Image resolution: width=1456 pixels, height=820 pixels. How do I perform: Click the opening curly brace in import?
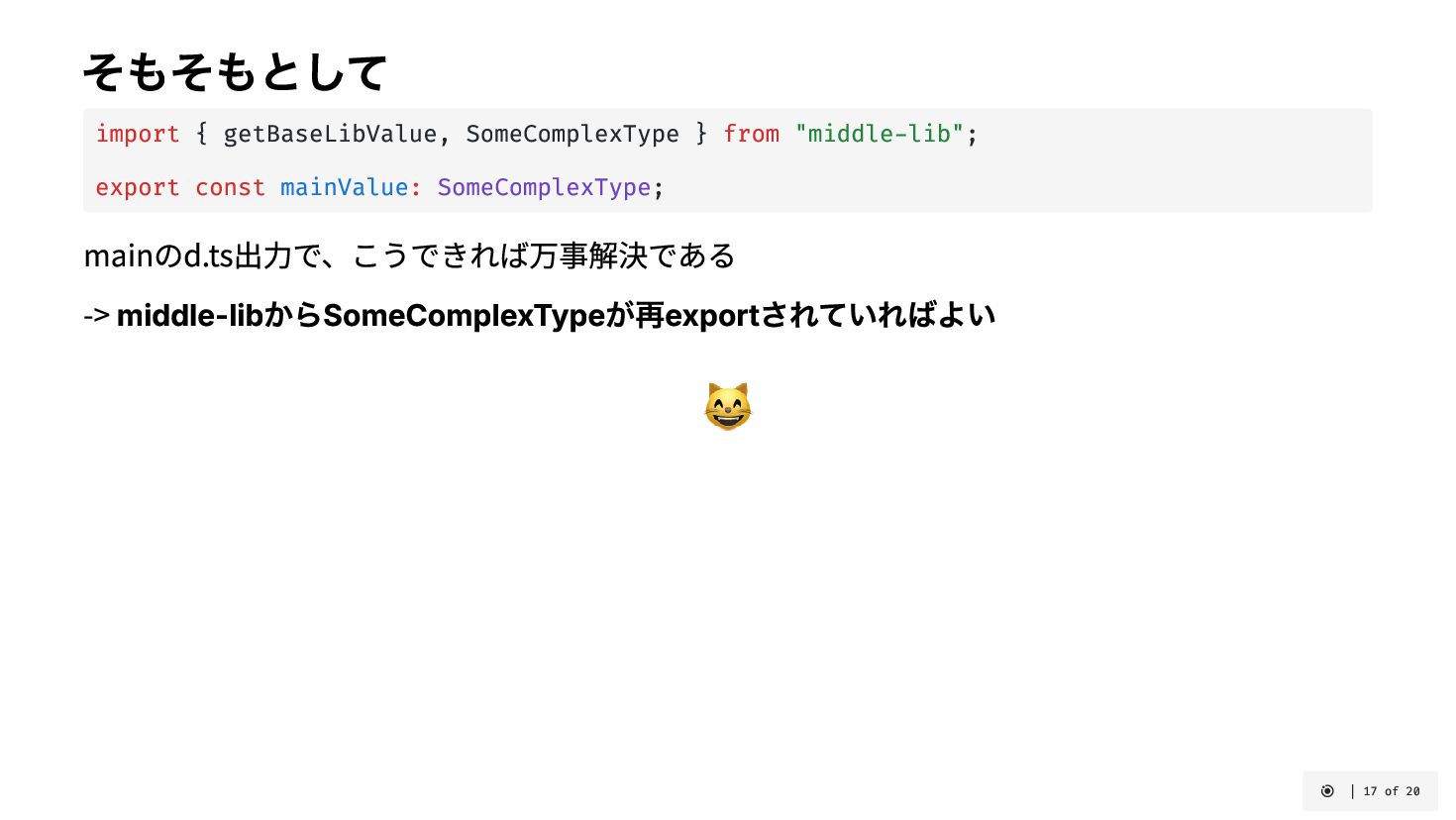pyautogui.click(x=202, y=134)
